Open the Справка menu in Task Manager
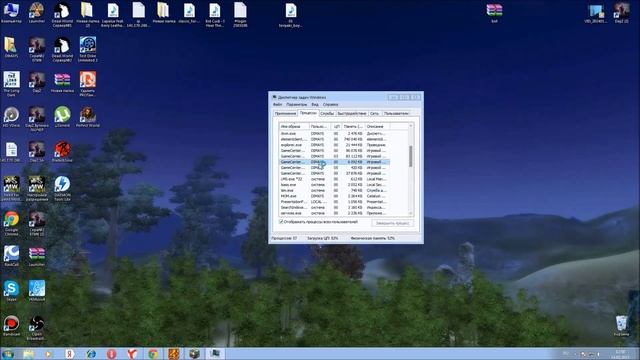Image resolution: width=640 pixels, height=360 pixels. (330, 104)
